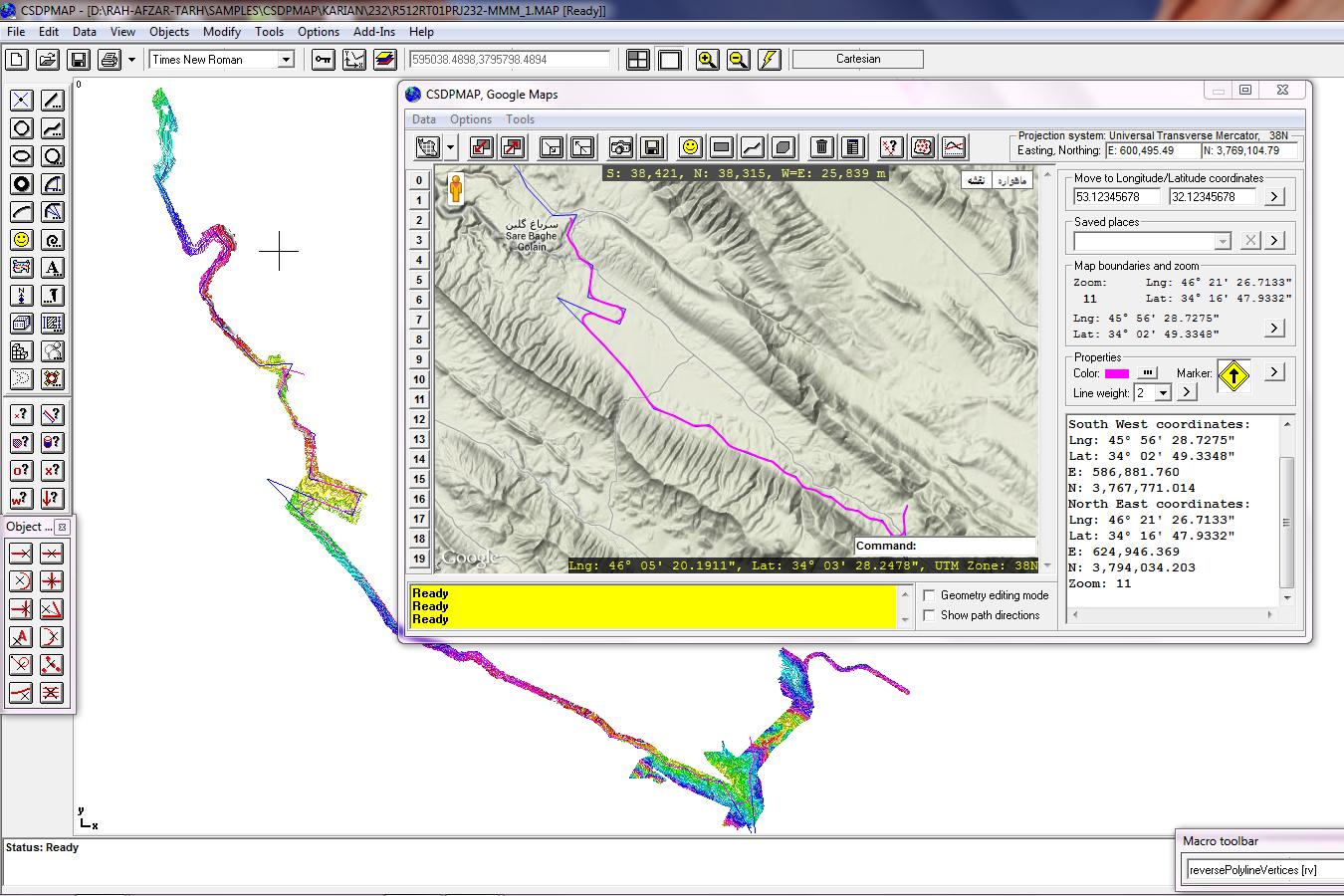
Task: Click the delete saved place X button
Action: point(1250,241)
